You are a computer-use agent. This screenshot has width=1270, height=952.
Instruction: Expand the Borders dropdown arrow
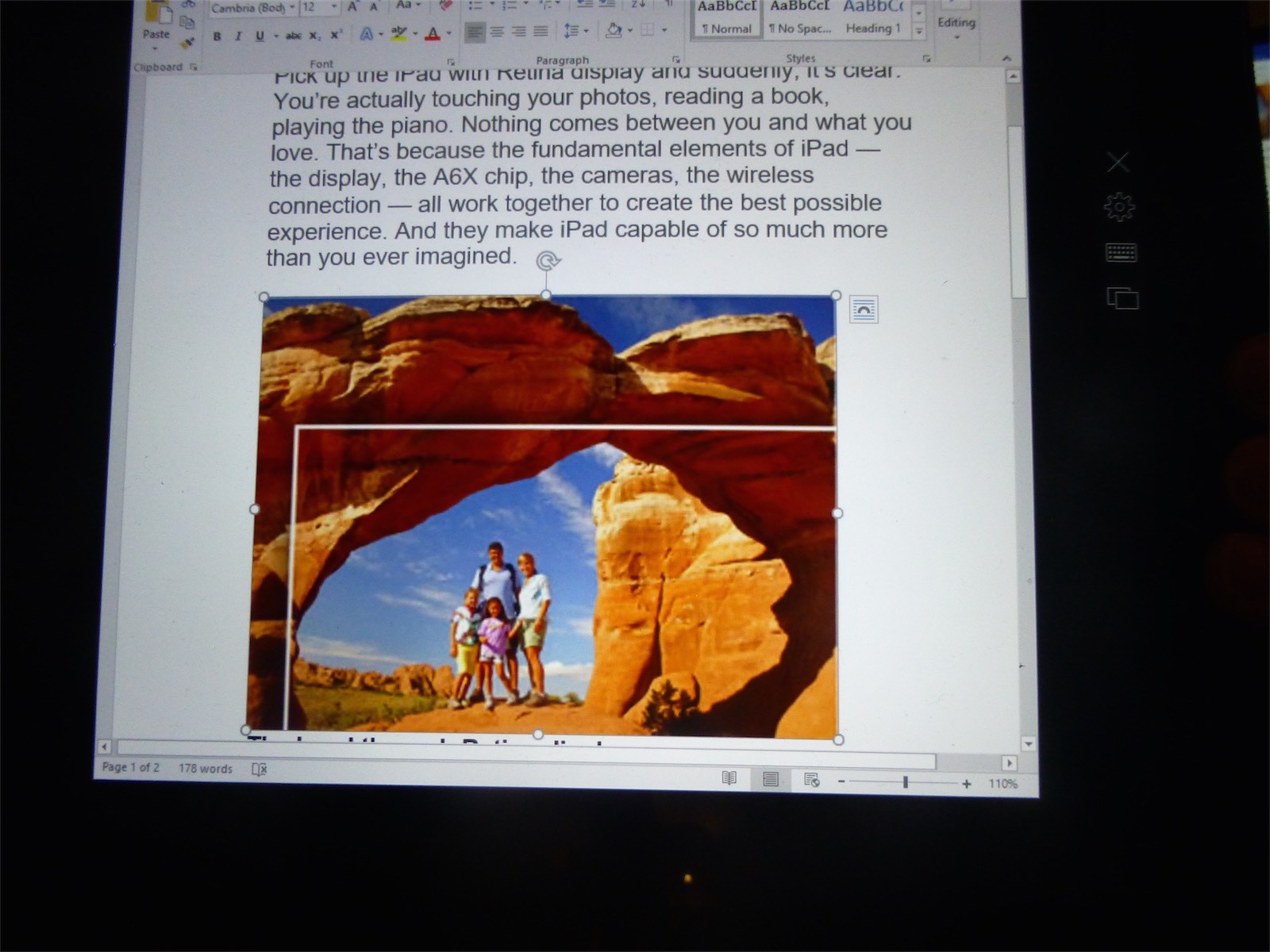coord(664,30)
